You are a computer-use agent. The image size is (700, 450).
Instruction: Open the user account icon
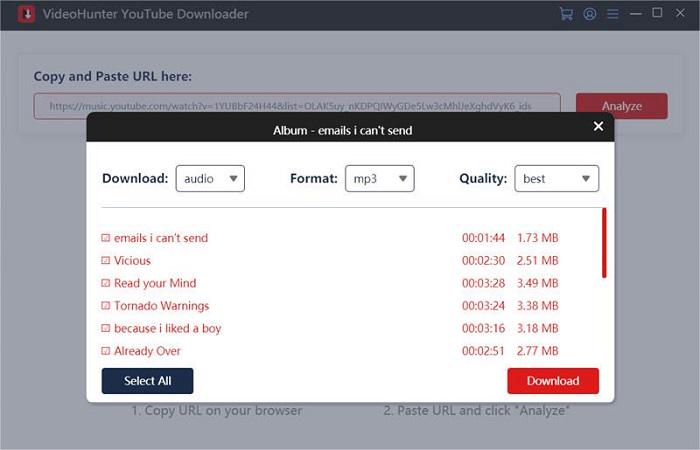(x=590, y=14)
